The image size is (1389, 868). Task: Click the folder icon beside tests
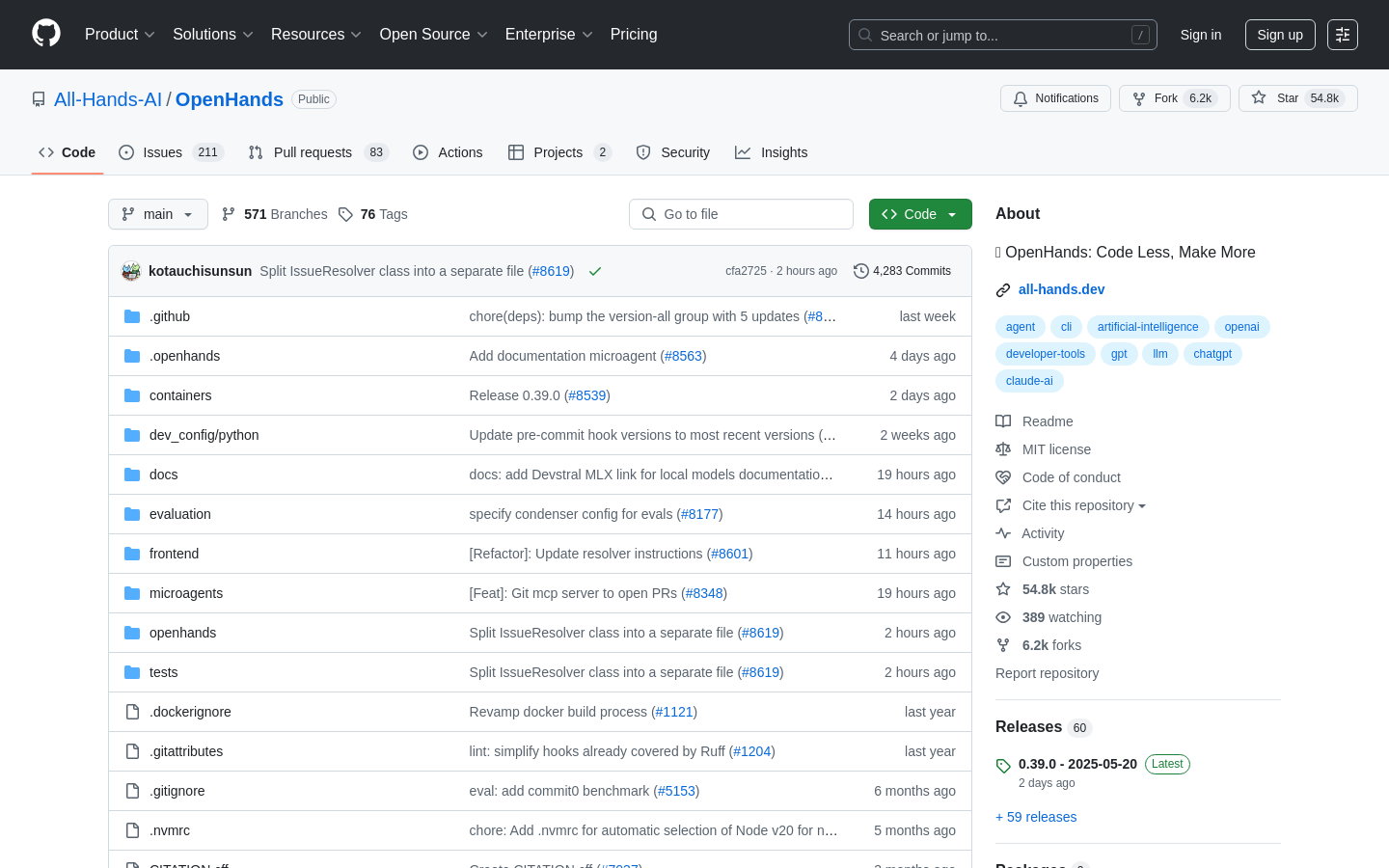[132, 672]
